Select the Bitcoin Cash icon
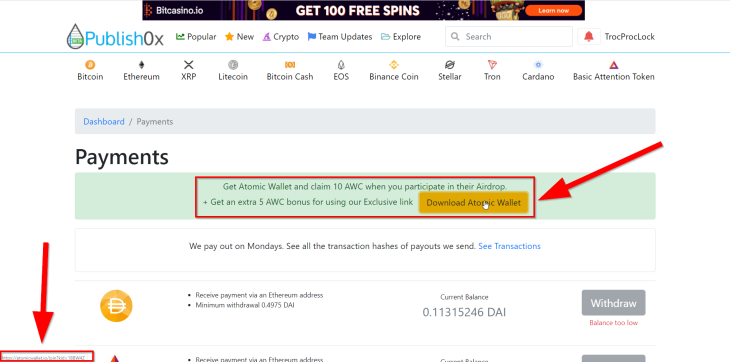The height and width of the screenshot is (362, 730). [x=290, y=65]
